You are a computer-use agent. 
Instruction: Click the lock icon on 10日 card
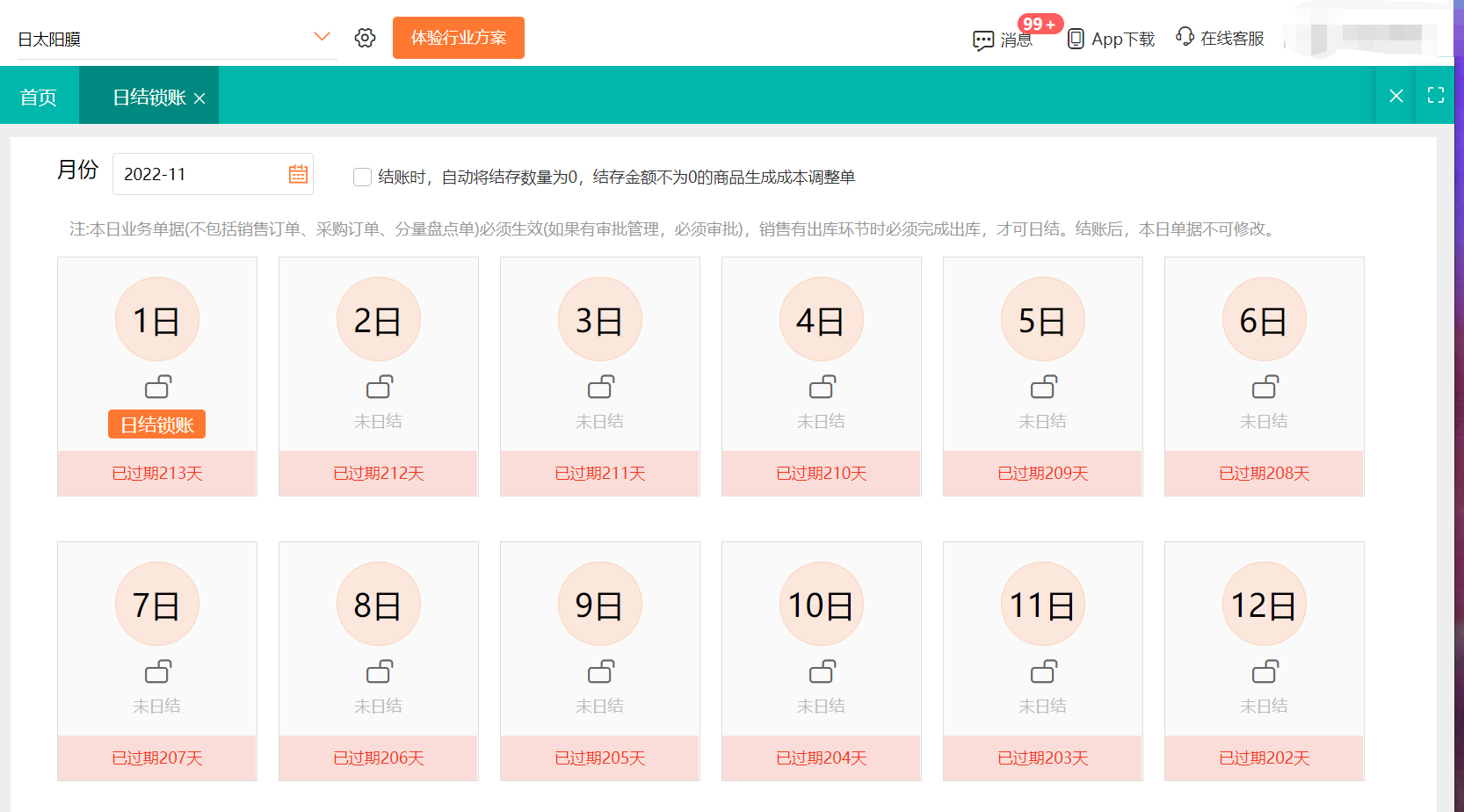click(821, 671)
